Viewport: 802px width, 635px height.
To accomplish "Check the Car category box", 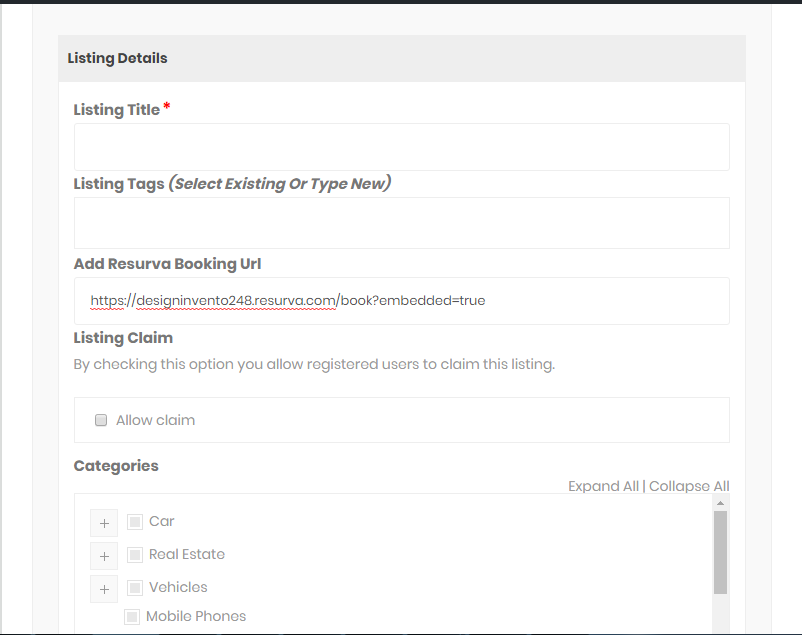I will 135,522.
